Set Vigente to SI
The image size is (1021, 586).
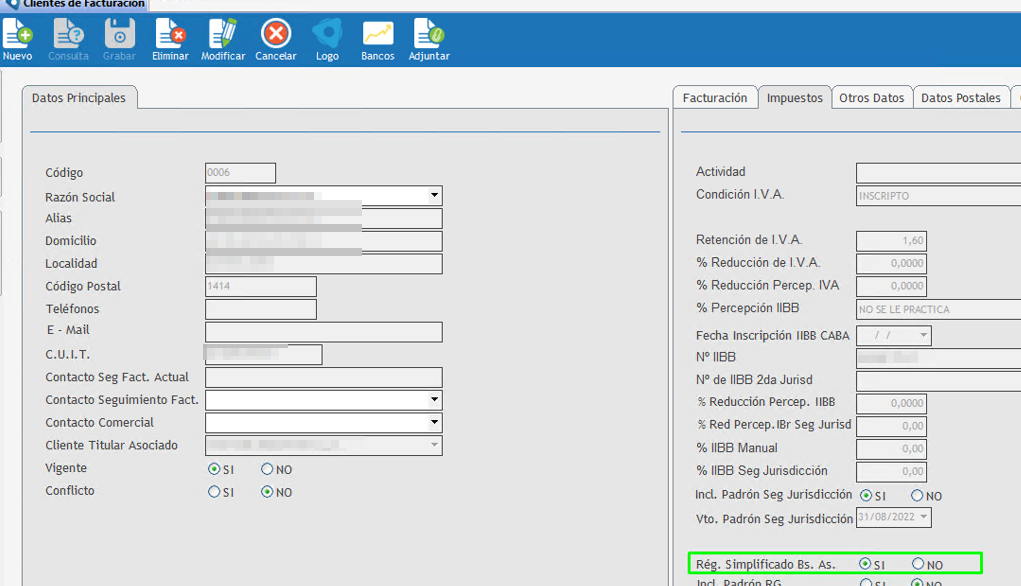click(214, 469)
